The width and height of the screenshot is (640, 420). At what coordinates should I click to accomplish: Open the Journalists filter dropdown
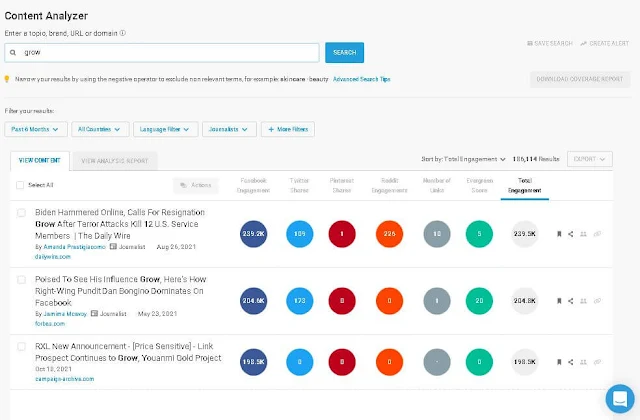229,129
